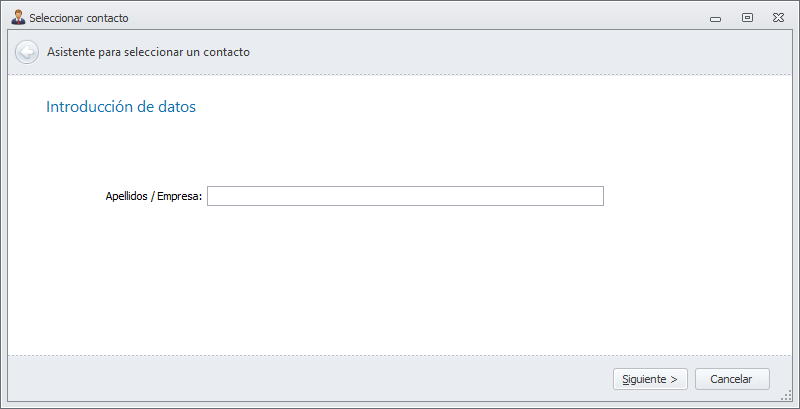The image size is (800, 409).
Task: Cancel the contact selection wizard
Action: pyautogui.click(x=730, y=379)
